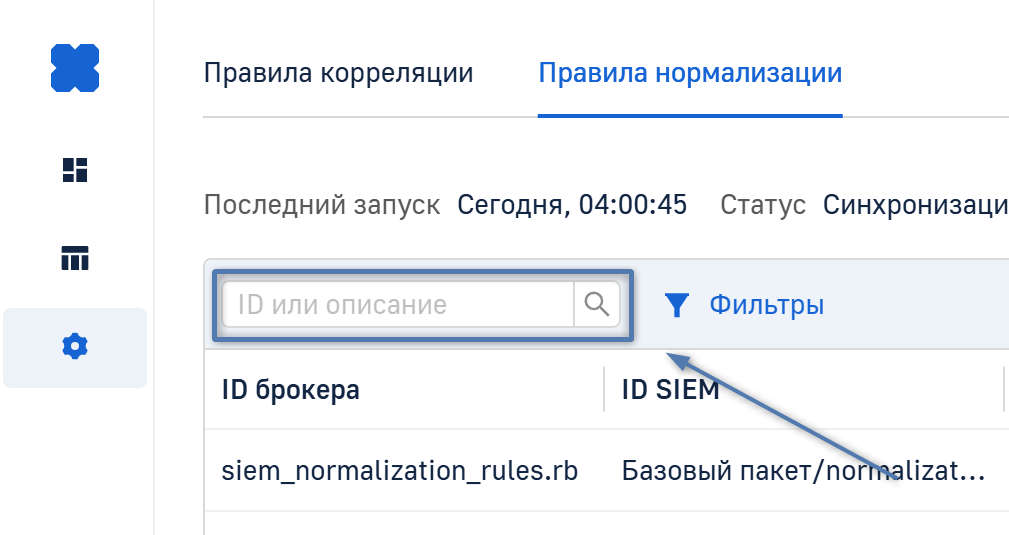Click the 'Базовый пакет/normalizat...' cell
Image resolution: width=1009 pixels, height=535 pixels.
(x=803, y=471)
